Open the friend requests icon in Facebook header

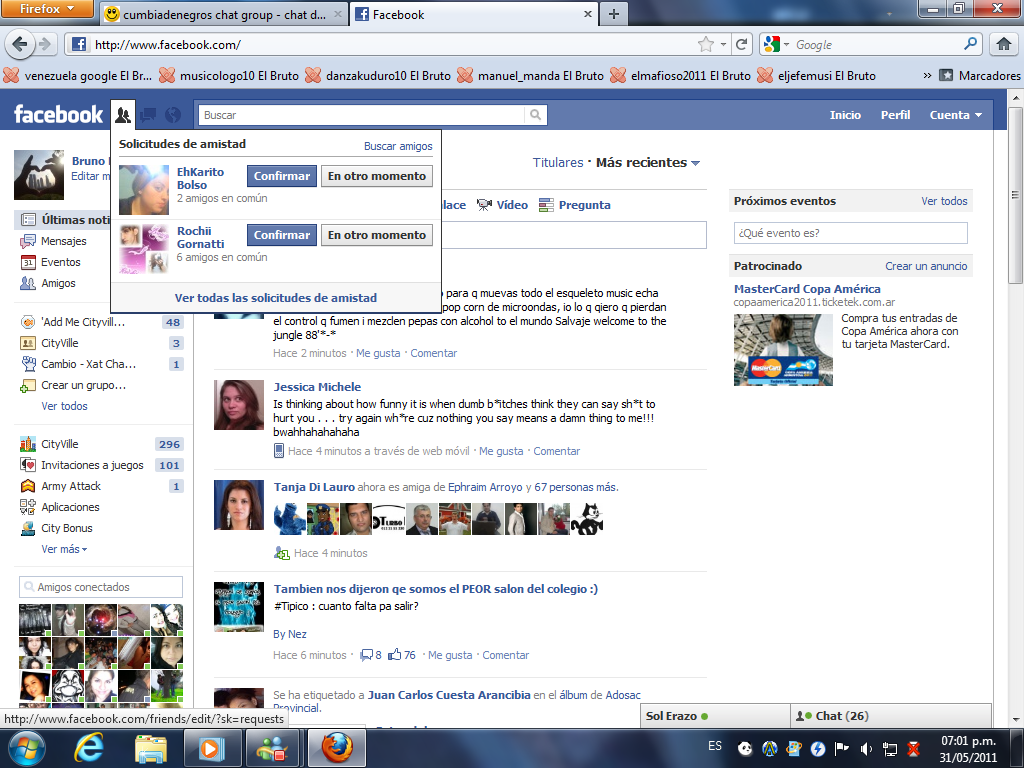tap(123, 115)
